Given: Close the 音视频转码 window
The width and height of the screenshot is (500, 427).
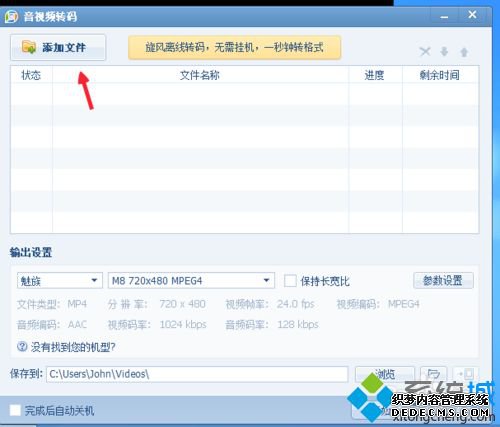Looking at the screenshot, I should [472, 15].
